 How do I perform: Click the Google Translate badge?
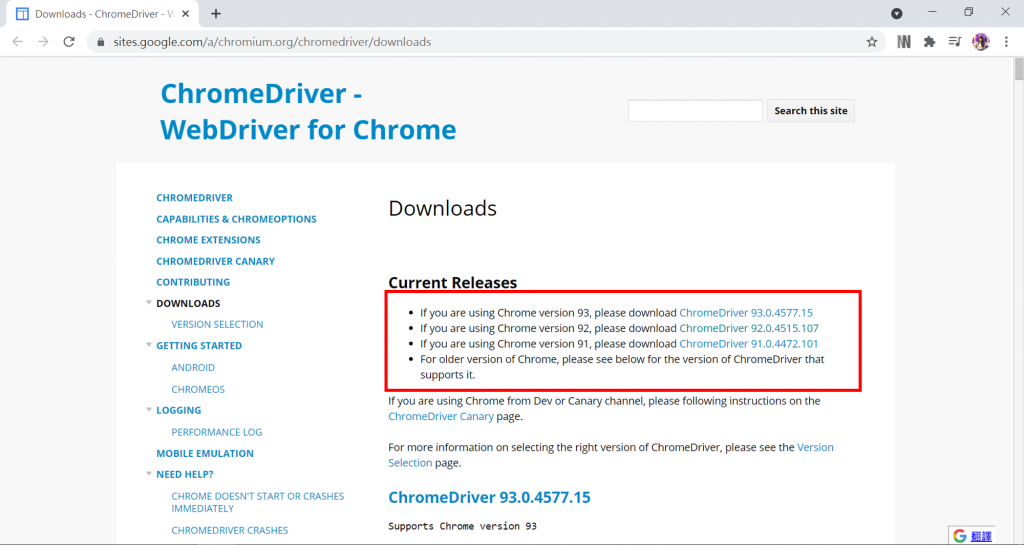click(x=972, y=536)
